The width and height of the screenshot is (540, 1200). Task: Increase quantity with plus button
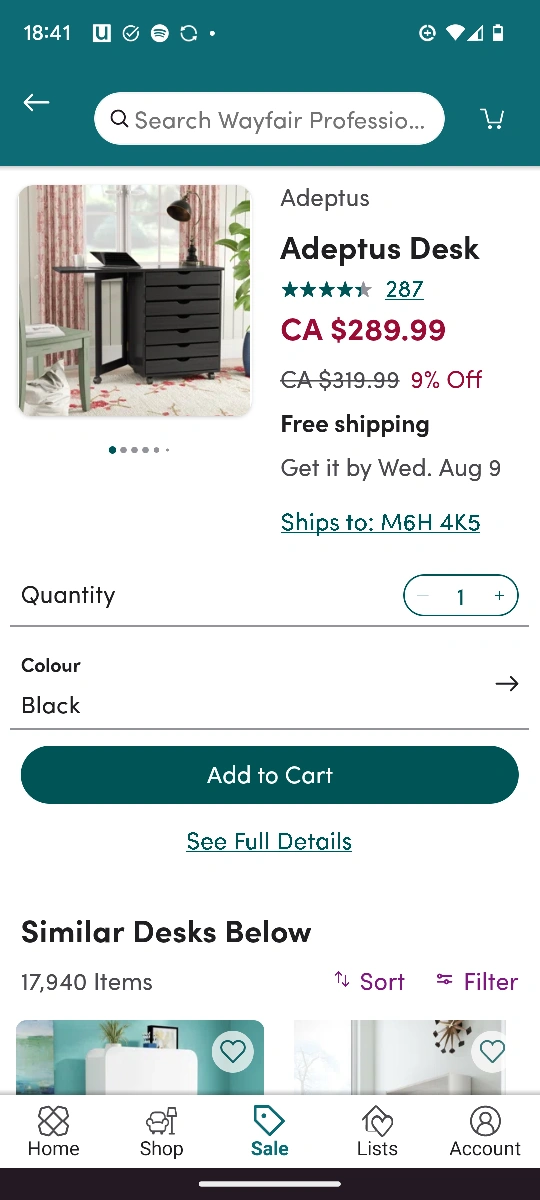point(499,596)
